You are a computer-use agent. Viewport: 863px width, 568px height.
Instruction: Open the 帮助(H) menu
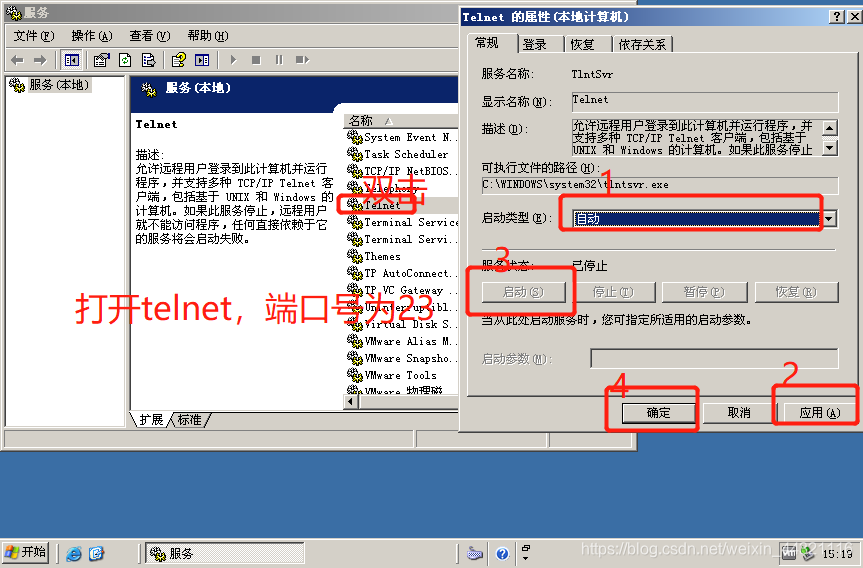click(x=207, y=36)
